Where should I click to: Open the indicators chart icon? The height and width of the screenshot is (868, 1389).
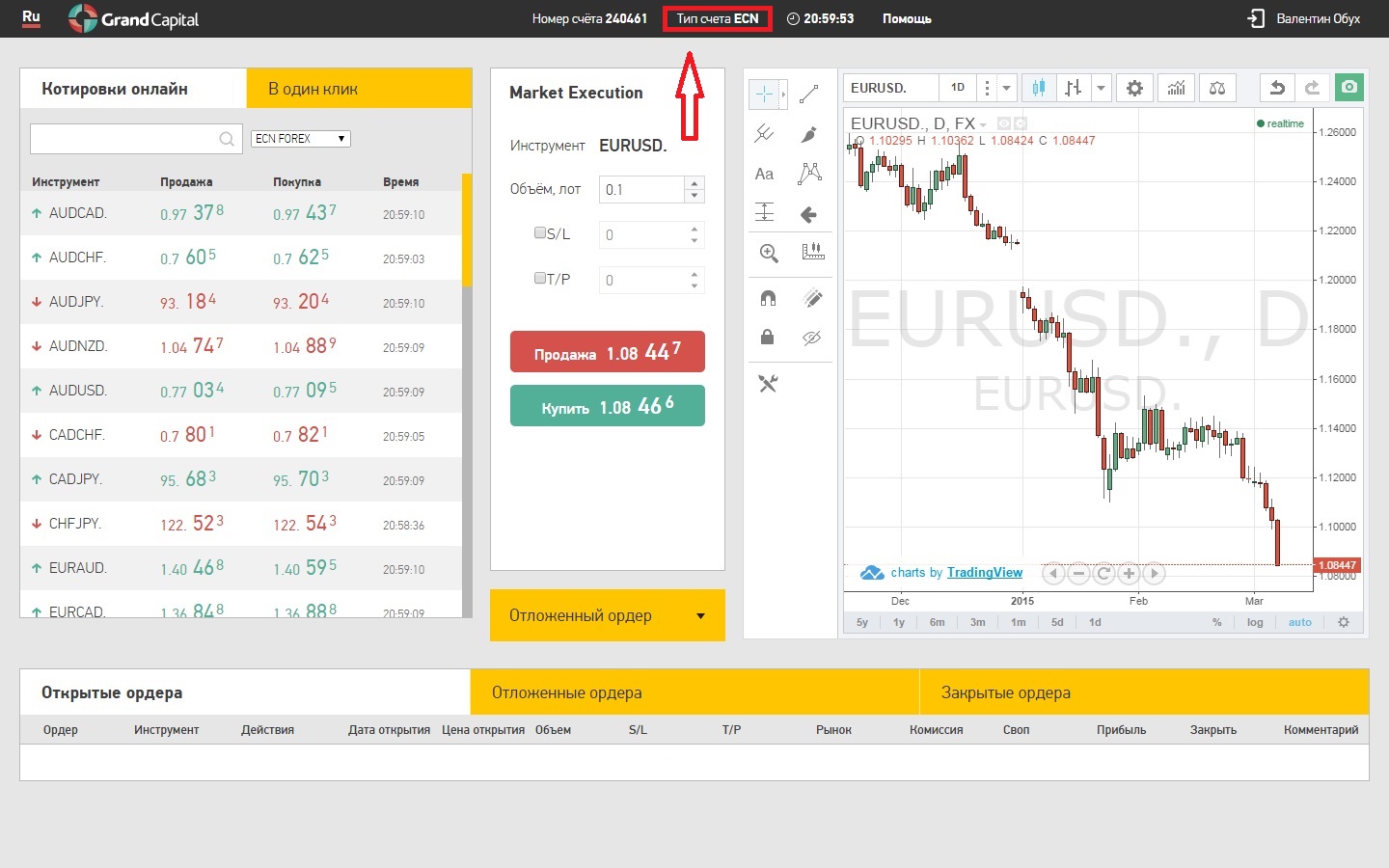tap(1176, 88)
